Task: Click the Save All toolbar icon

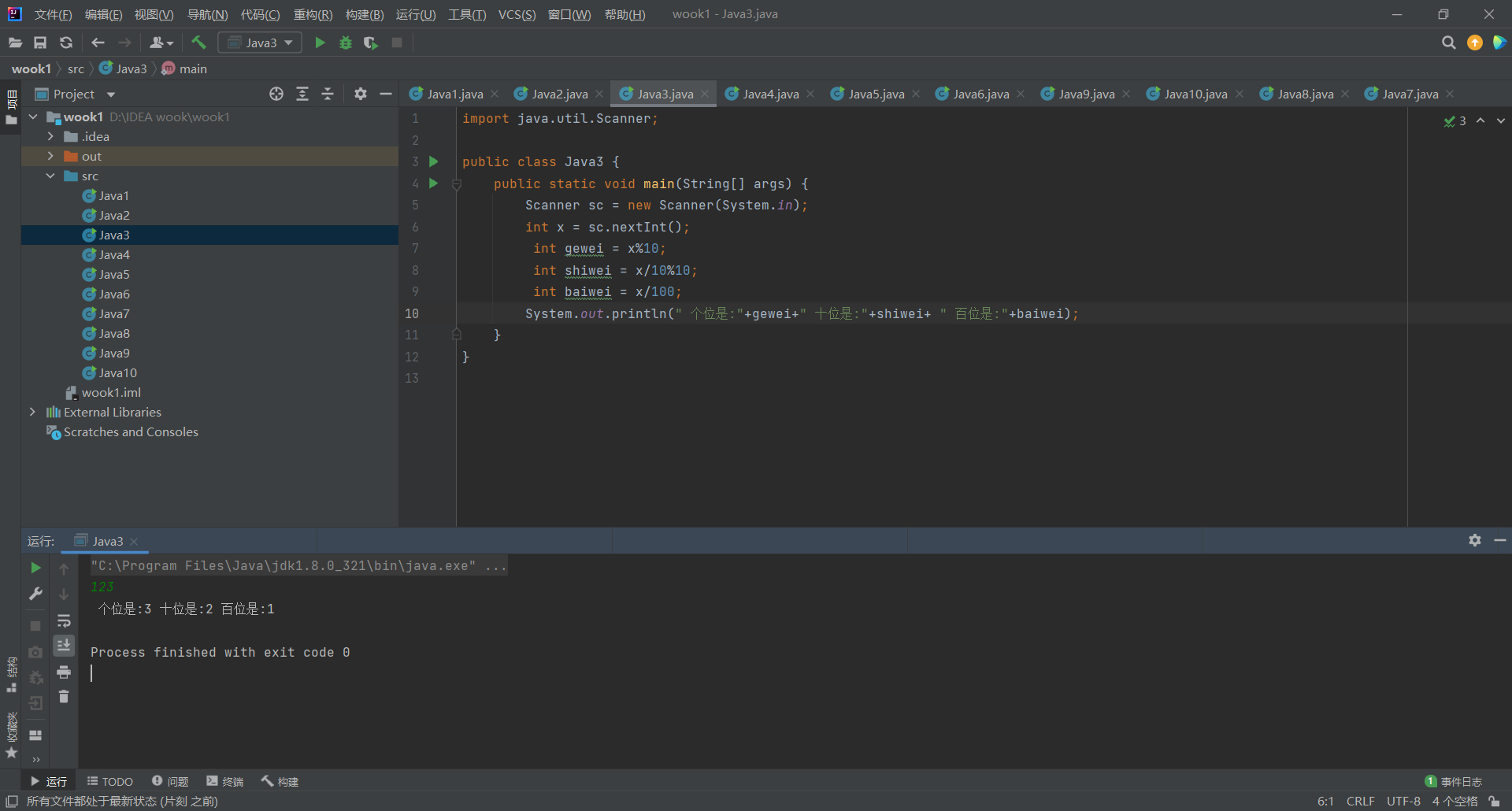Action: point(40,43)
